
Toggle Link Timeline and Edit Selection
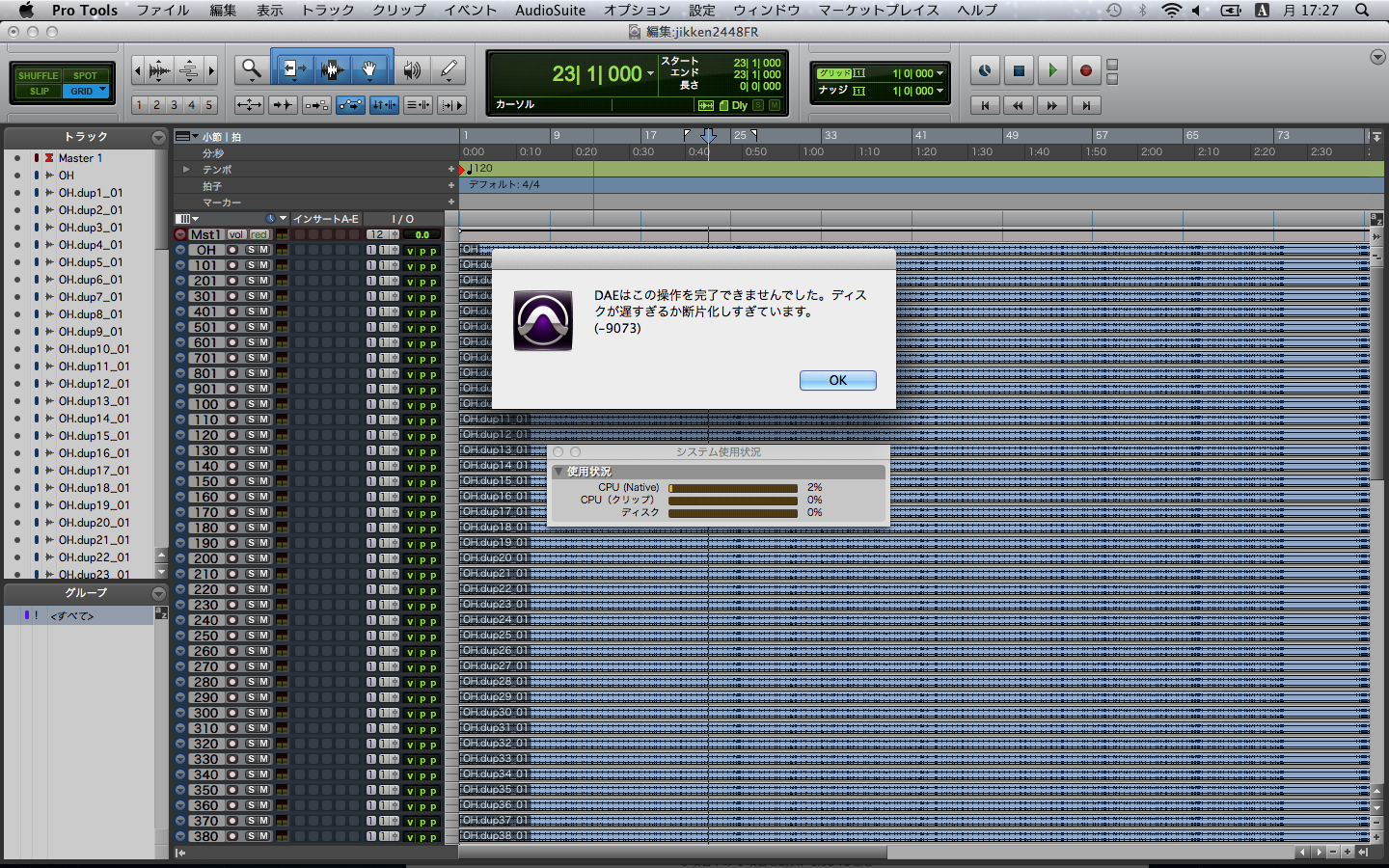coord(384,105)
